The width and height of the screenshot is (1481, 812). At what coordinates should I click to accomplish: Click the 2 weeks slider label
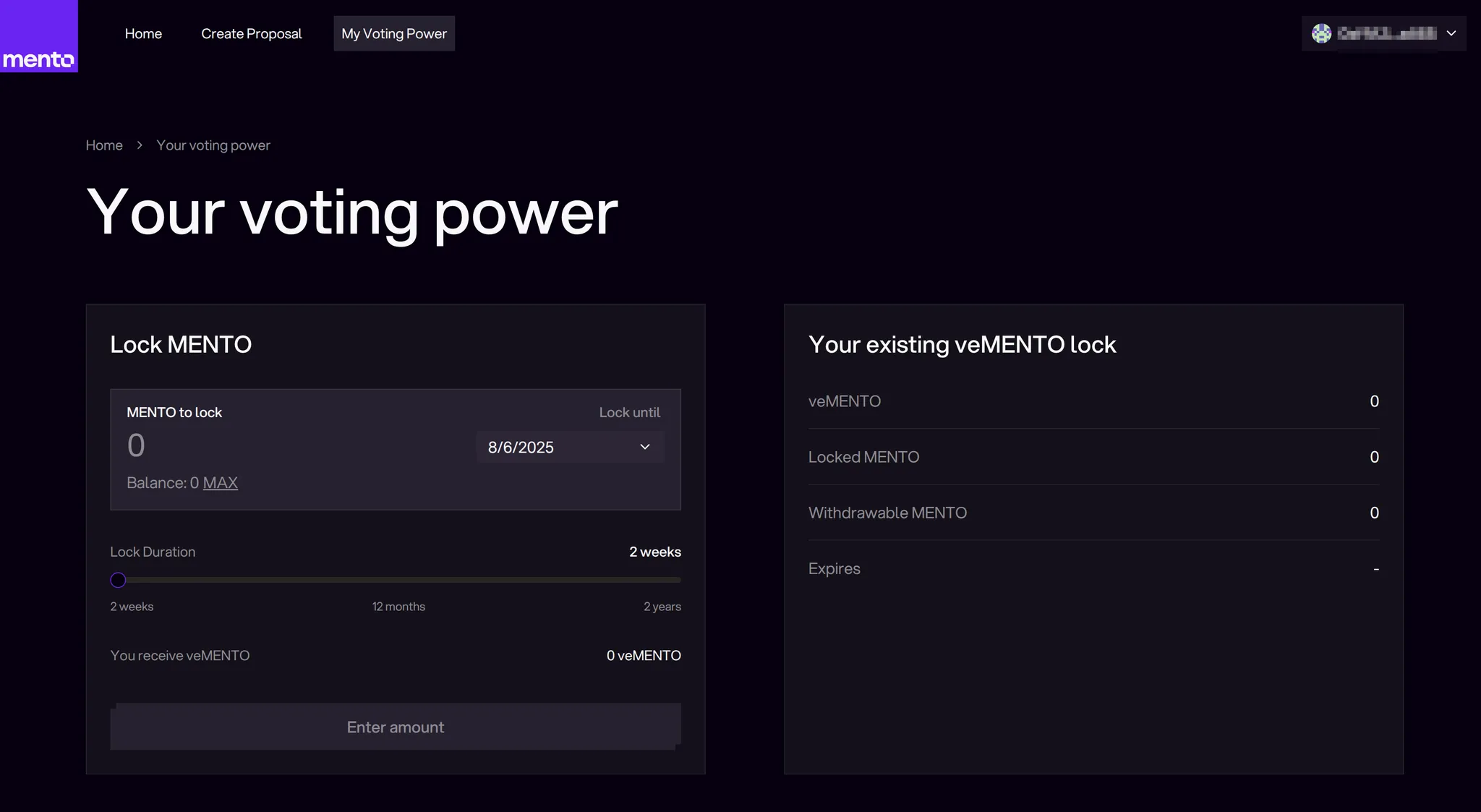132,607
